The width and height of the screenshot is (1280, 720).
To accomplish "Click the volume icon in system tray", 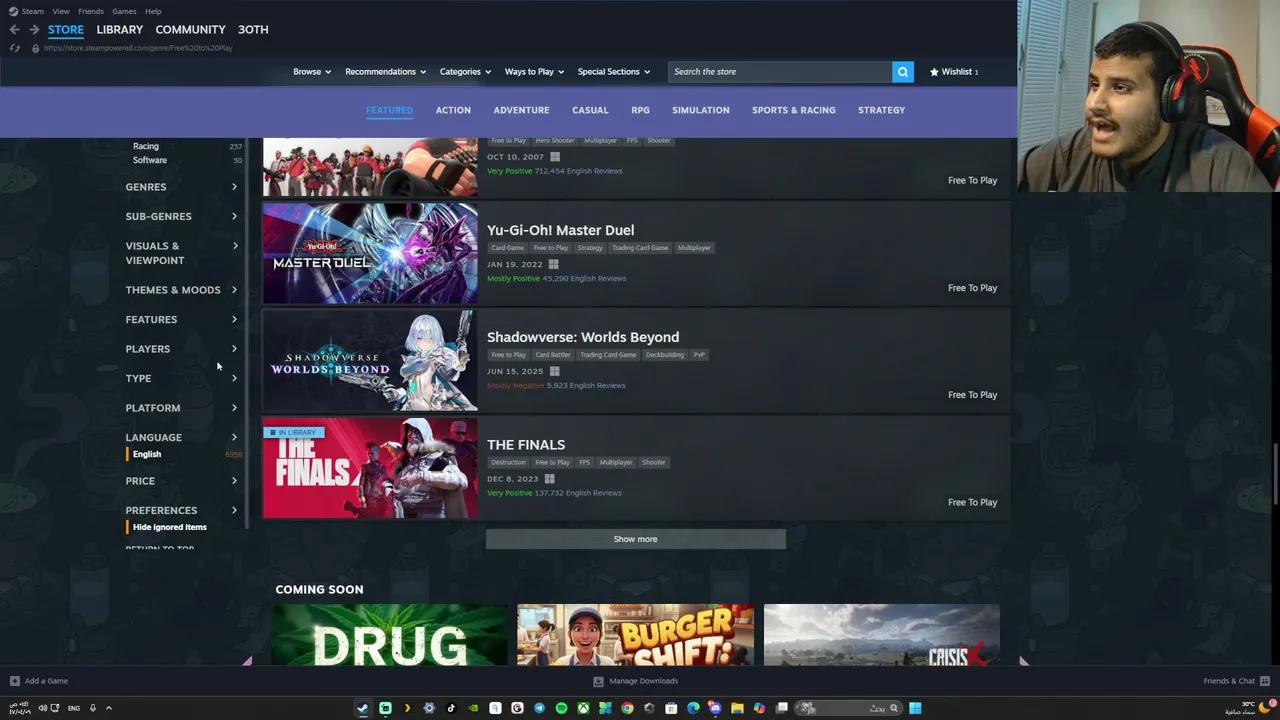I will coord(42,708).
